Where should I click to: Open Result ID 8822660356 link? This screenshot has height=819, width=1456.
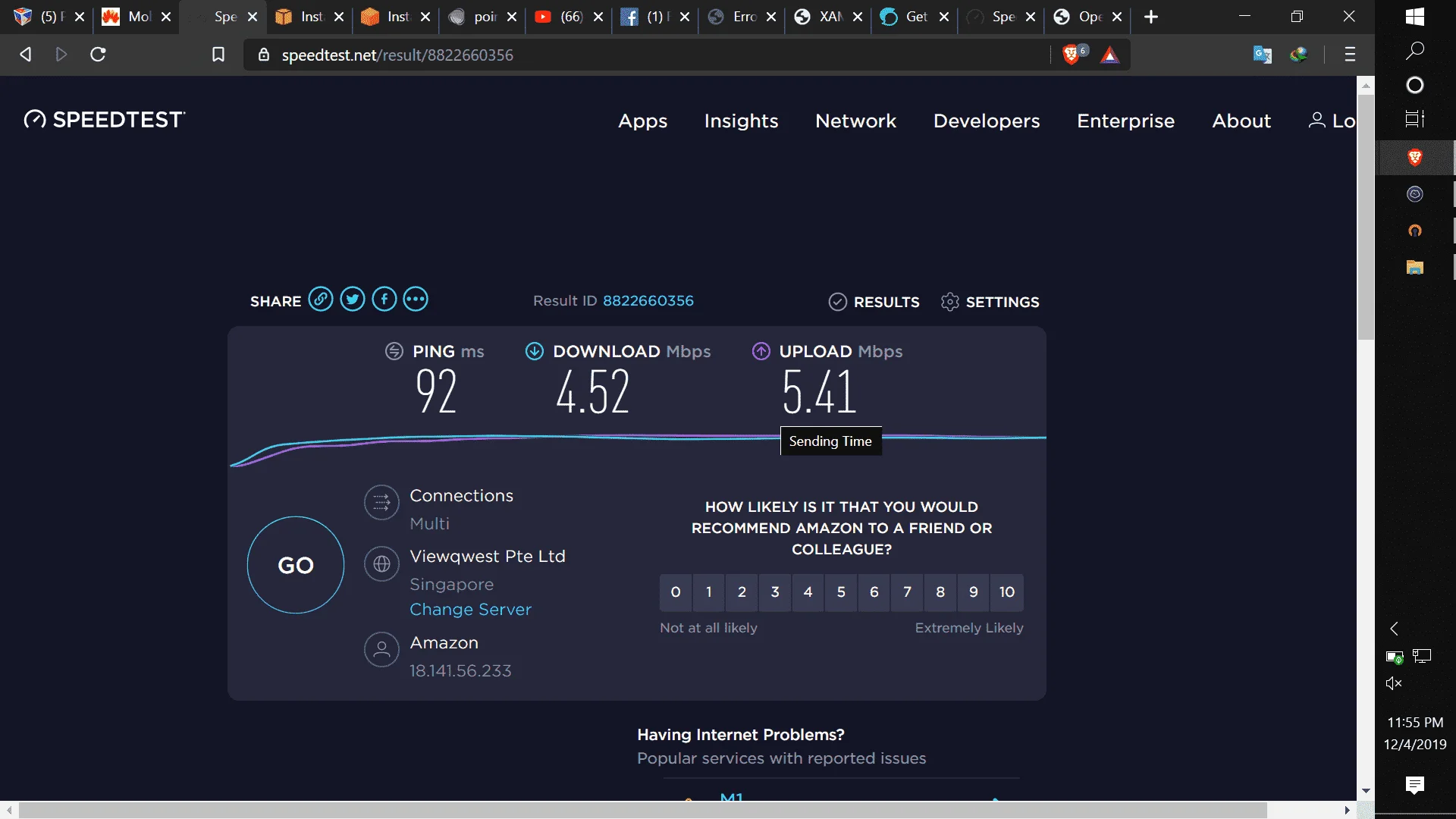(648, 301)
